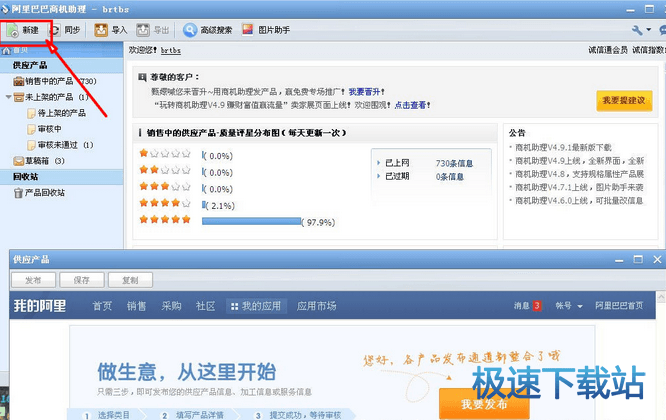Click the 发布 button in 供应产品 window

(x=33, y=280)
